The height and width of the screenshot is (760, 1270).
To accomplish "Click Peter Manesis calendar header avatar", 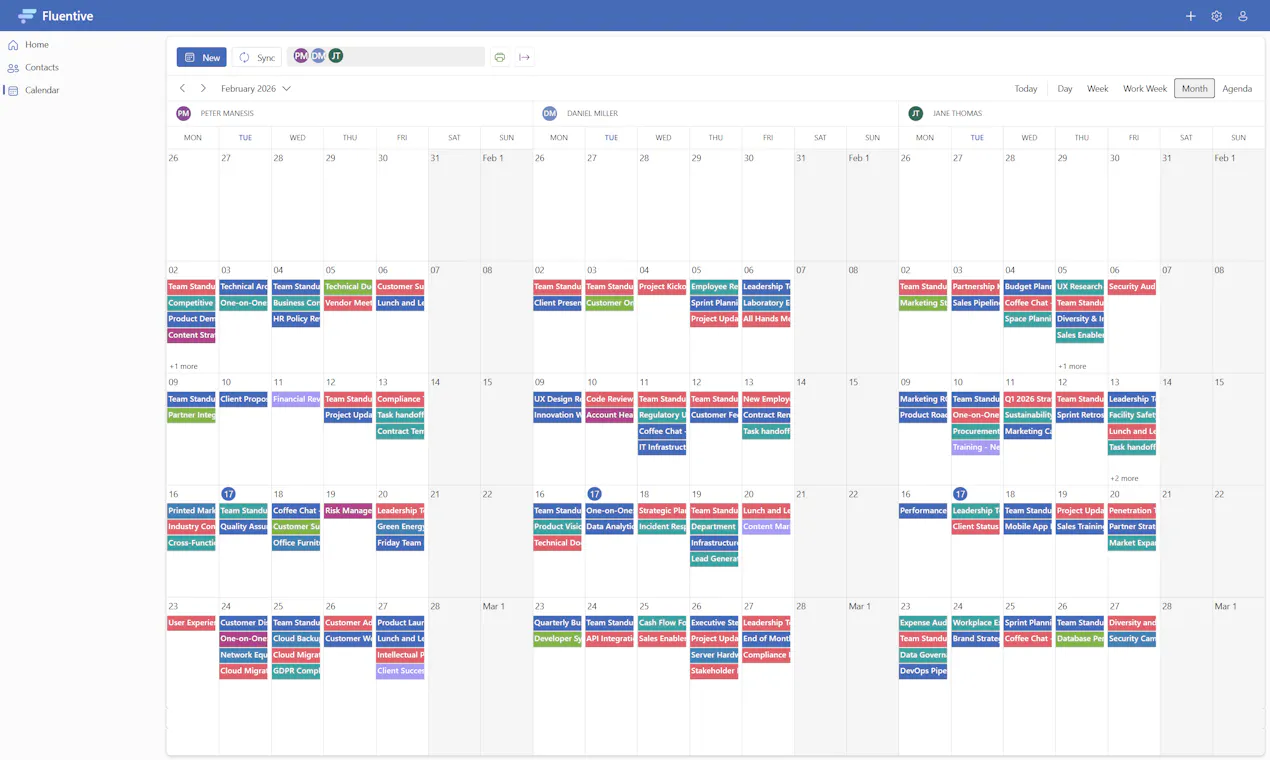I will point(184,114).
